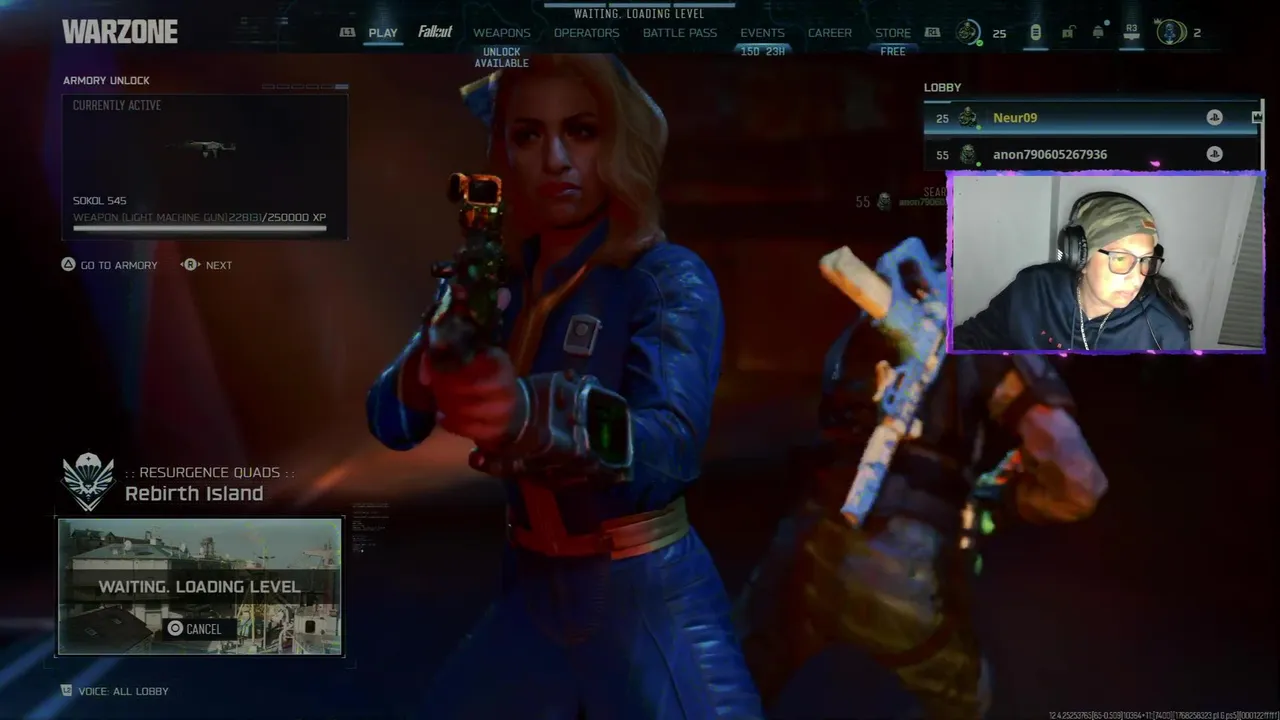
Task: Click the WARZONE logo
Action: point(120,32)
